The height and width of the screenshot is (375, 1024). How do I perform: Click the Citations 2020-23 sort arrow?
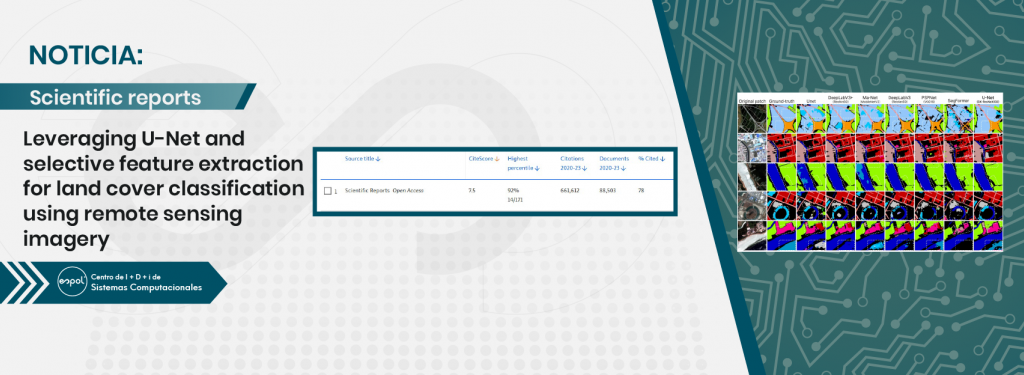[x=584, y=169]
